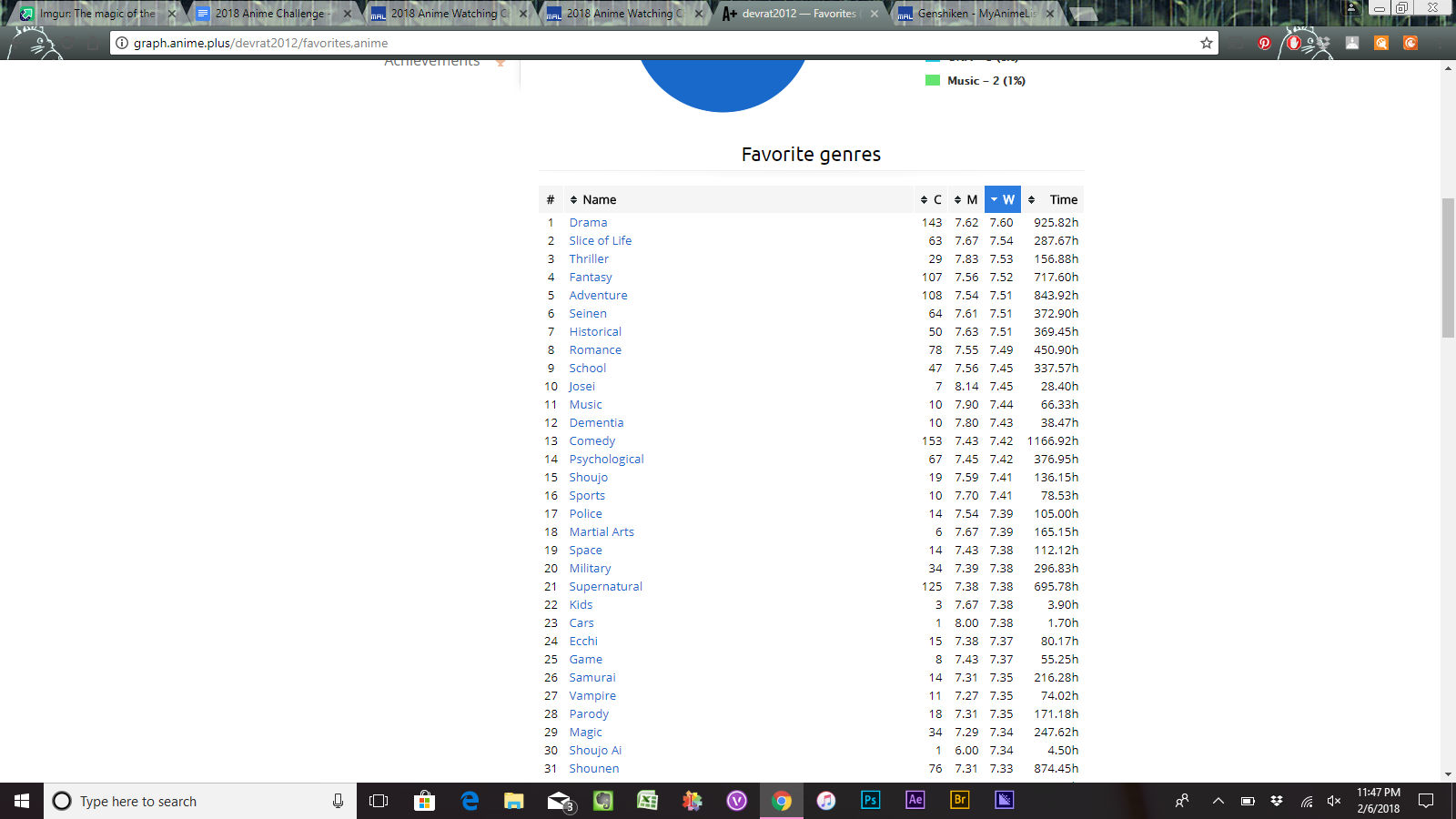The width and height of the screenshot is (1456, 819).
Task: Sort table by W weighted score column
Action: 1003,200
